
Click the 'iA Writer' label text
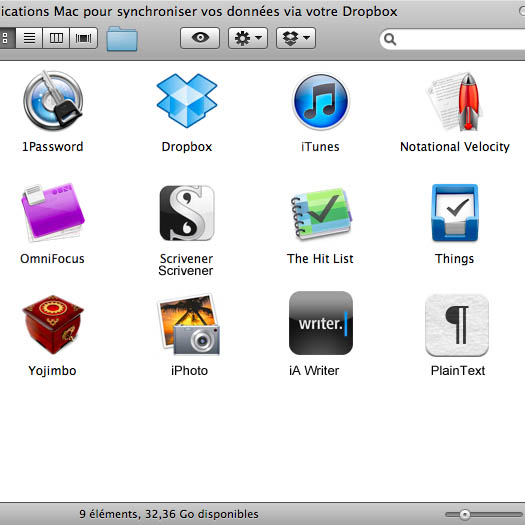coord(314,371)
